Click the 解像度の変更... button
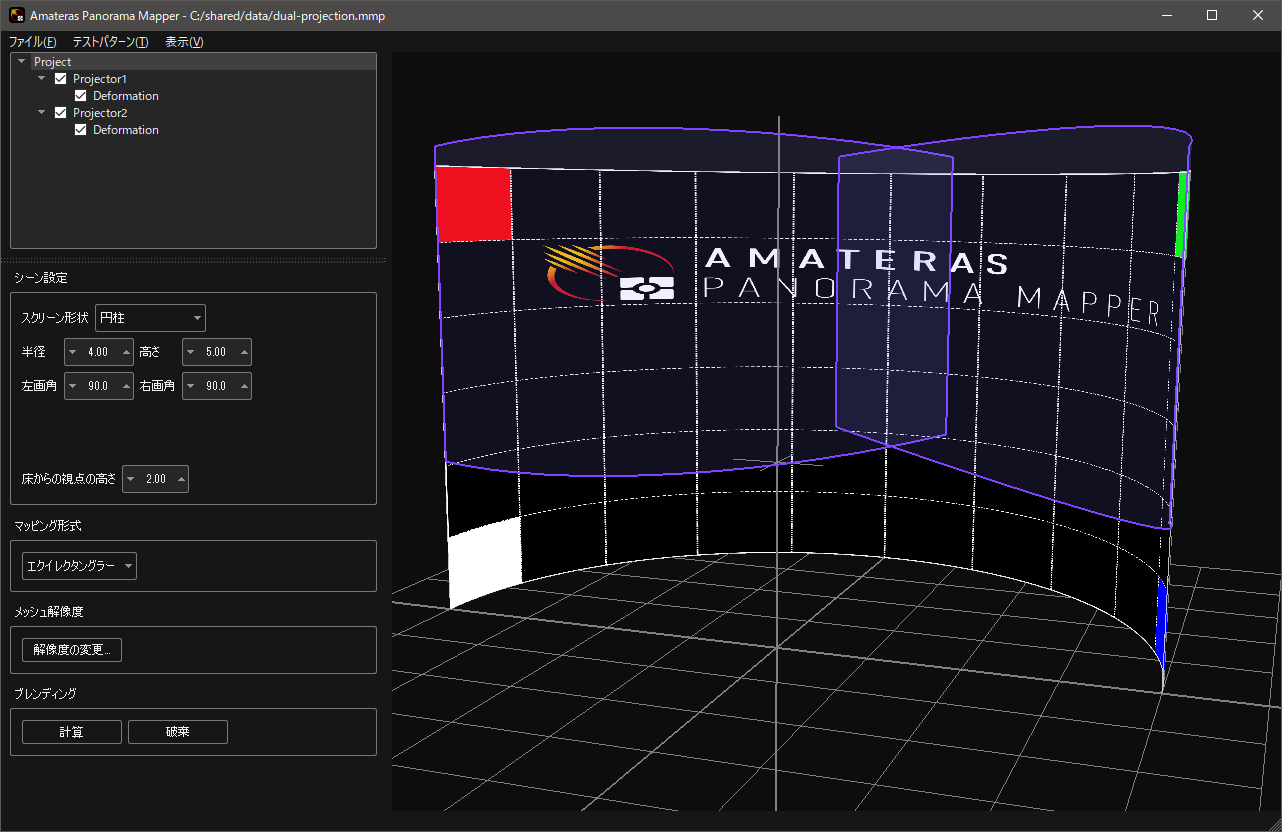The height and width of the screenshot is (832, 1282). pos(72,650)
